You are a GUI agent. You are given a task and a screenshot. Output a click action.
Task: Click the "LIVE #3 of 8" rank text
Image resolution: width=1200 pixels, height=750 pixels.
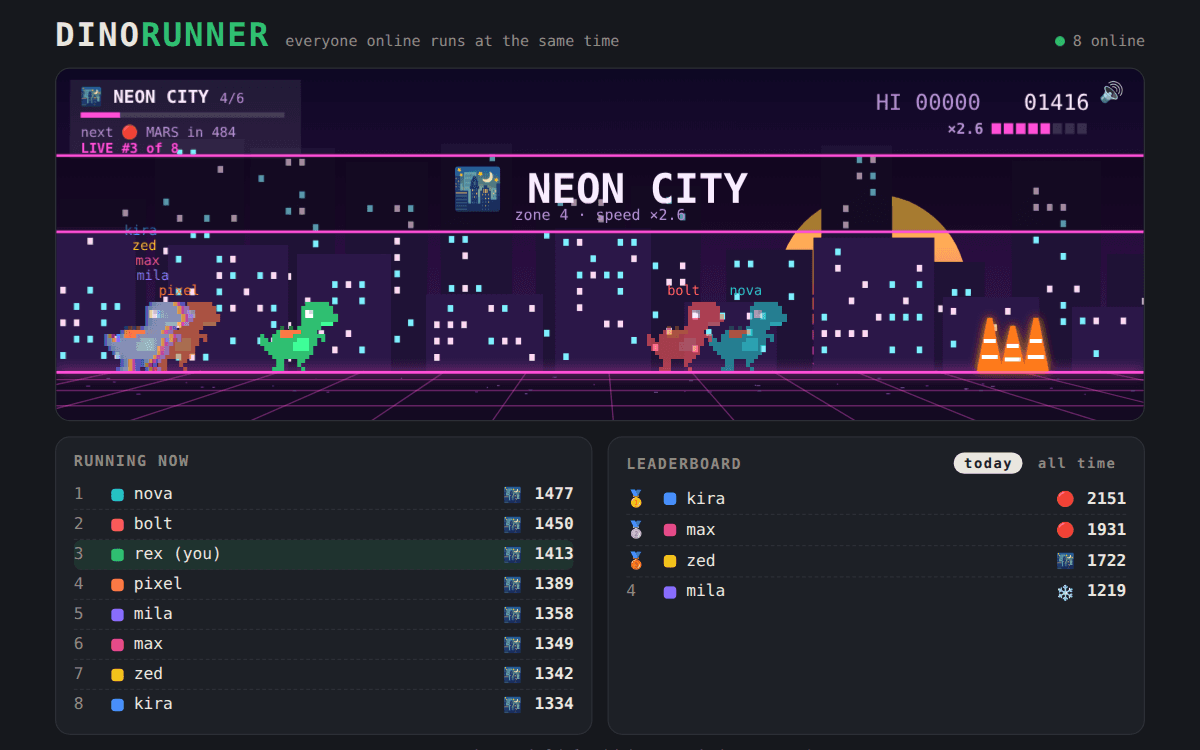(x=130, y=149)
